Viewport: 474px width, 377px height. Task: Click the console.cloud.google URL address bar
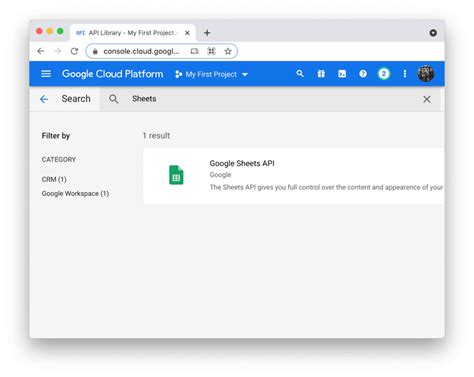click(141, 51)
